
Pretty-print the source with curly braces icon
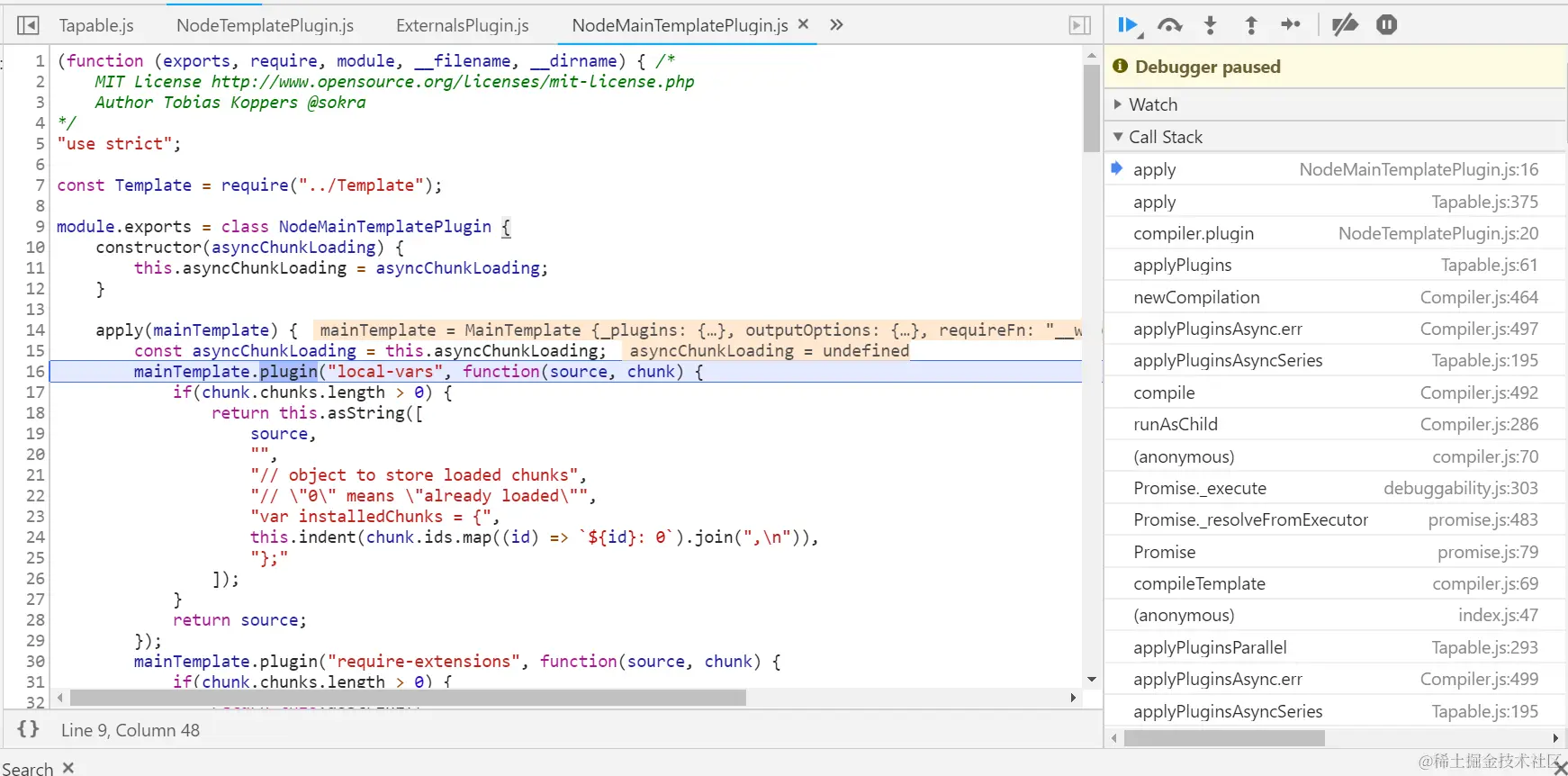click(29, 729)
